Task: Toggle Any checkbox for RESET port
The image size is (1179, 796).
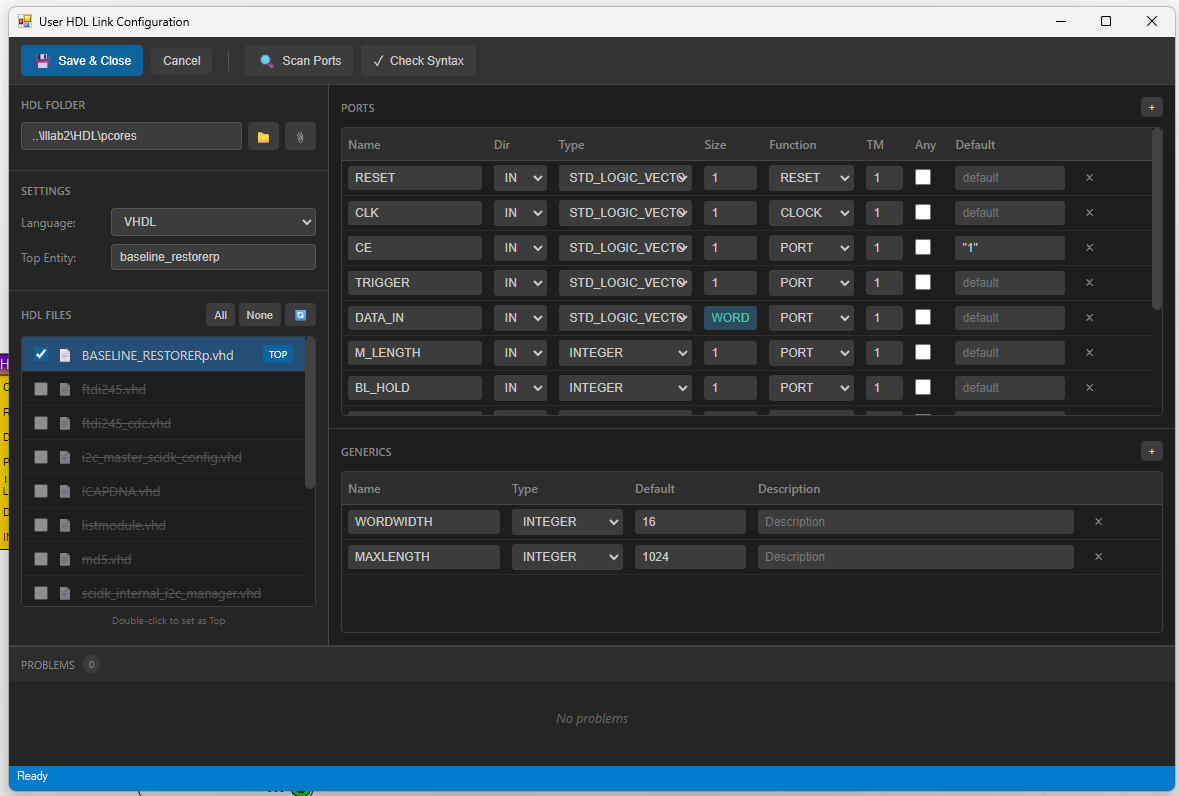Action: click(923, 177)
